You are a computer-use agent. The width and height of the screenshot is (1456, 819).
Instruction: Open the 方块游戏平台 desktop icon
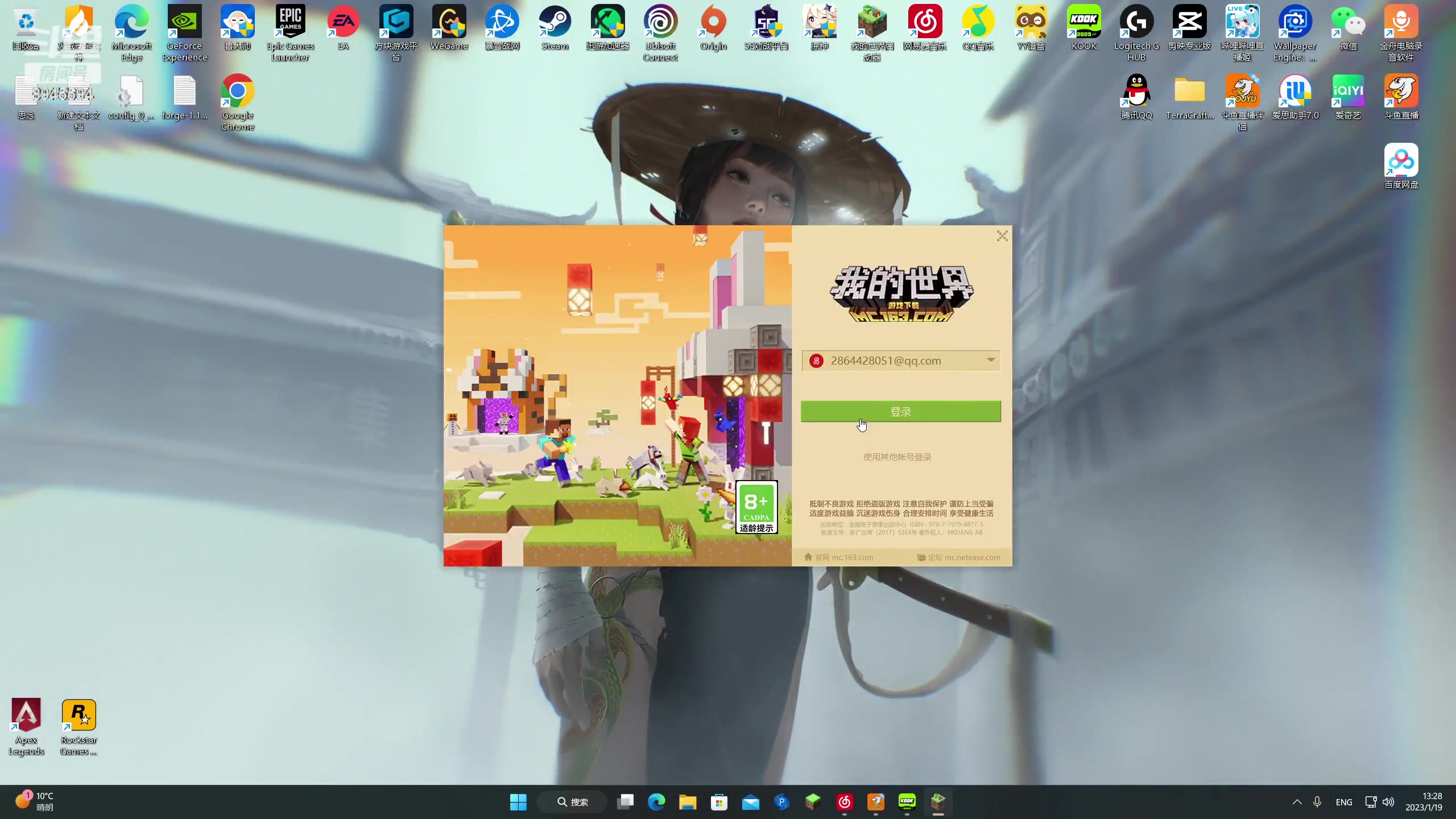click(396, 33)
